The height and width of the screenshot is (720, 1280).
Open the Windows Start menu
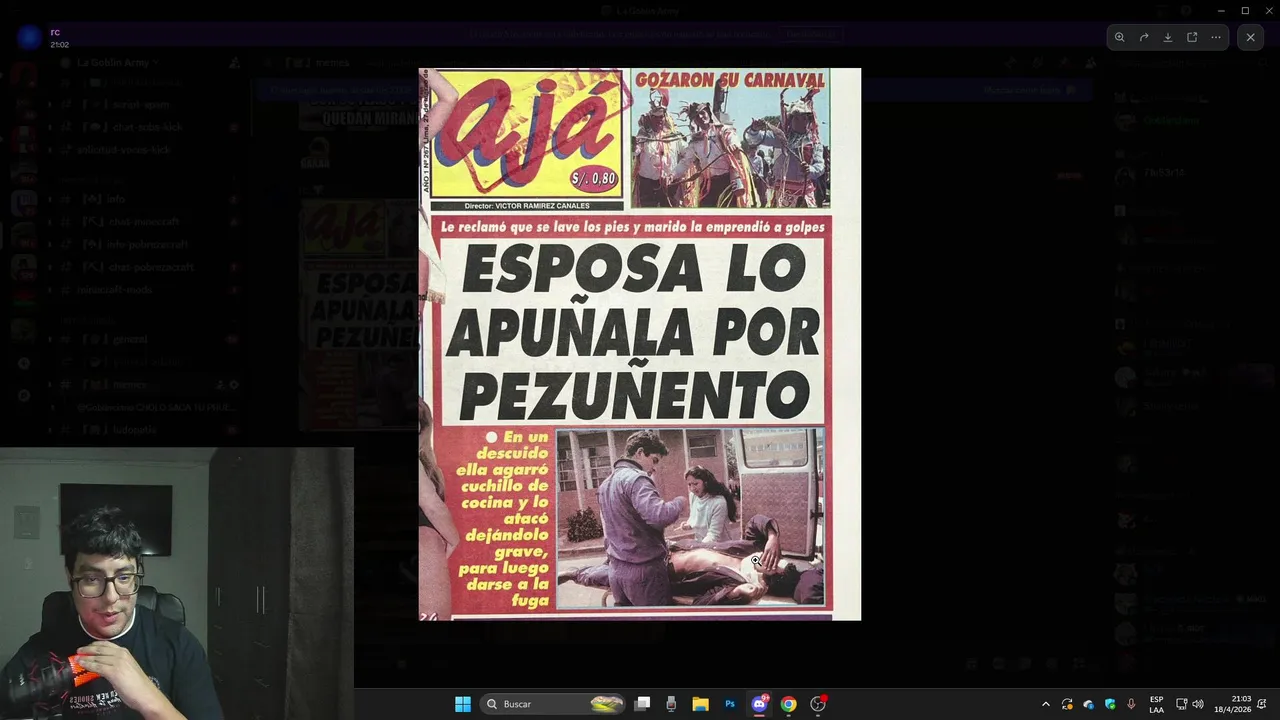click(463, 704)
